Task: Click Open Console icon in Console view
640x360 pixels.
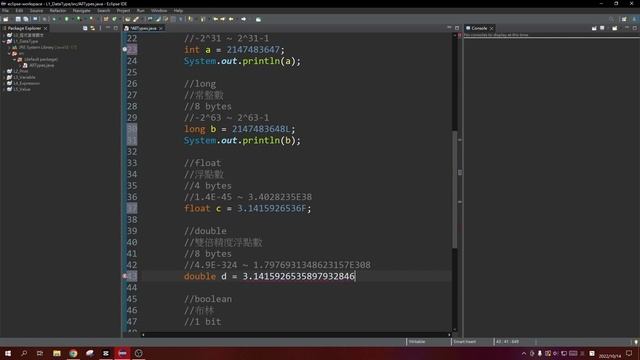Action: coord(615,28)
